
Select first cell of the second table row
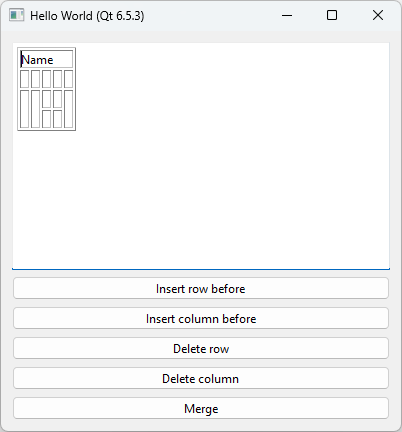[x=25, y=79]
